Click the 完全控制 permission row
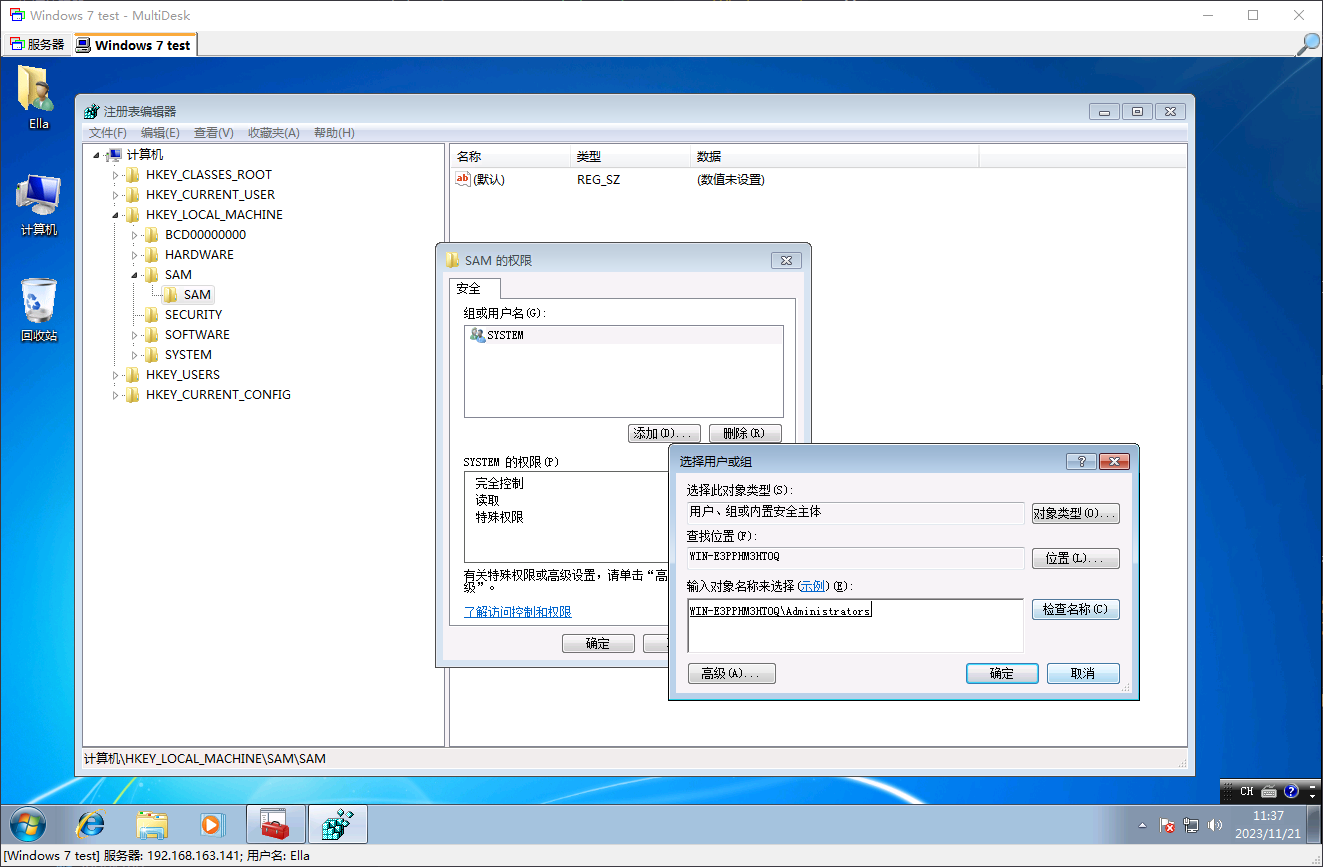This screenshot has height=867, width=1323. pos(499,484)
